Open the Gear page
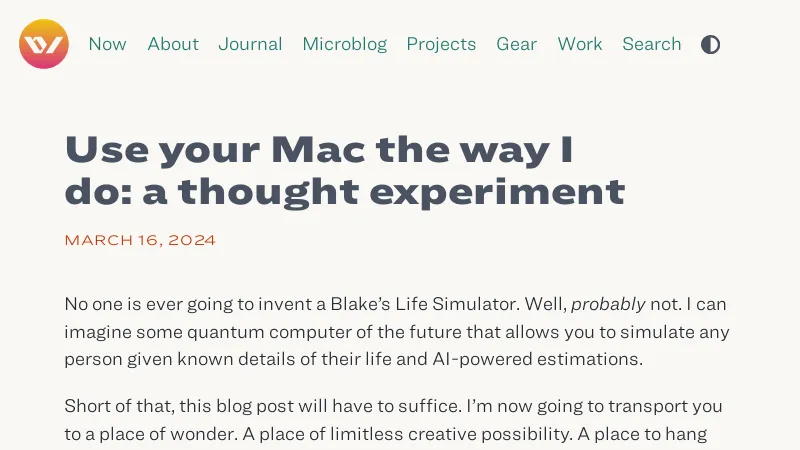Viewport: 800px width, 450px height. pos(517,44)
